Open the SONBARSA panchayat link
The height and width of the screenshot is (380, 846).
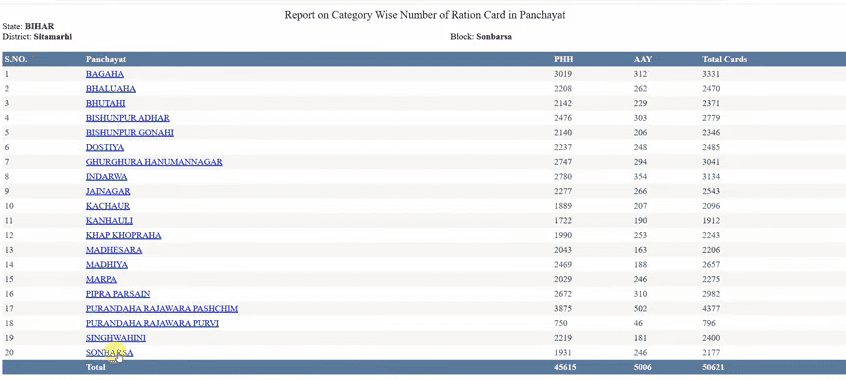click(109, 352)
